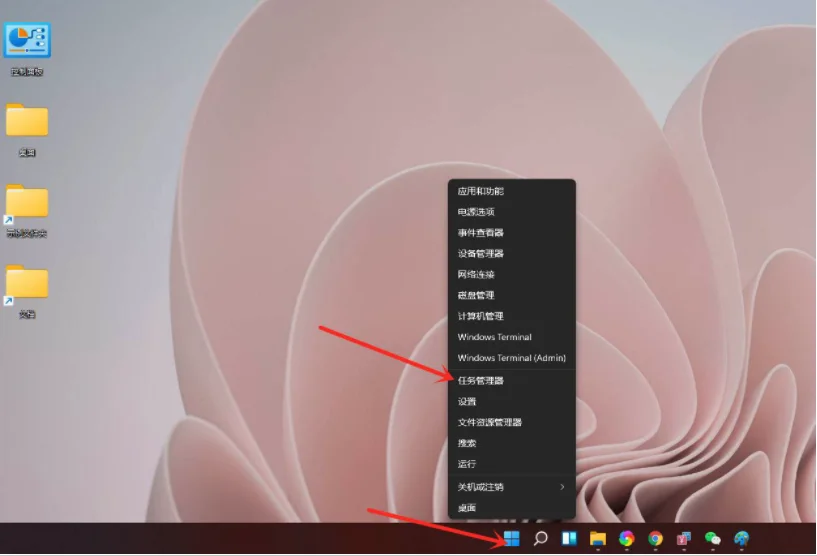This screenshot has width=817, height=556.
Task: Select the 文档 folder shortcut on desktop
Action: [27, 286]
